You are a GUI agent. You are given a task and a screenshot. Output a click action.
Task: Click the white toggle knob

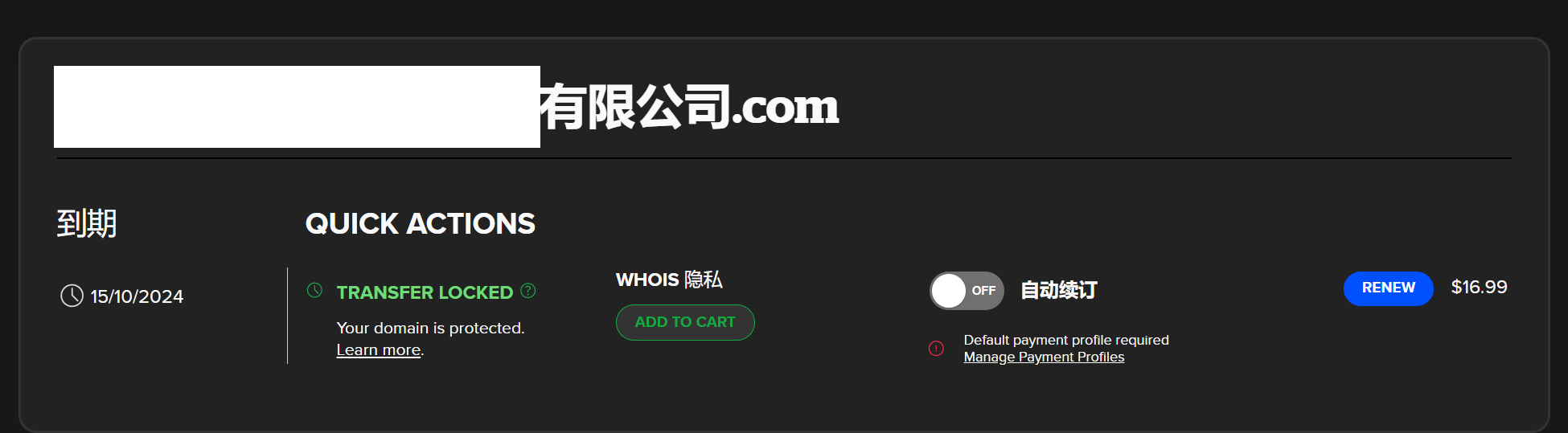pos(949,291)
